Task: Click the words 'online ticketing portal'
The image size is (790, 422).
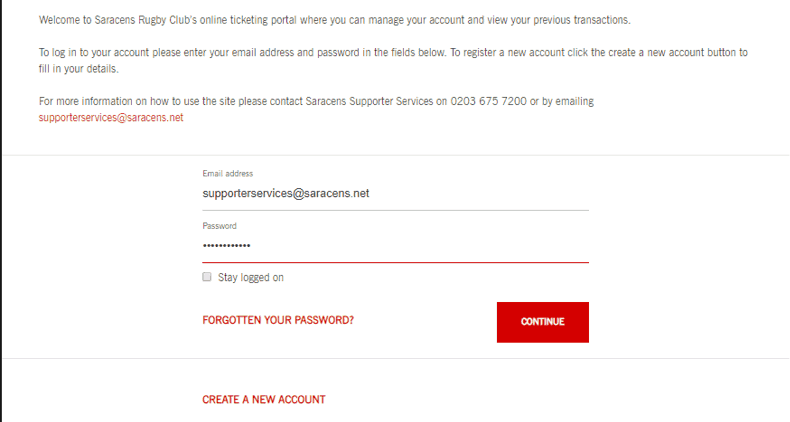Action: (x=248, y=20)
